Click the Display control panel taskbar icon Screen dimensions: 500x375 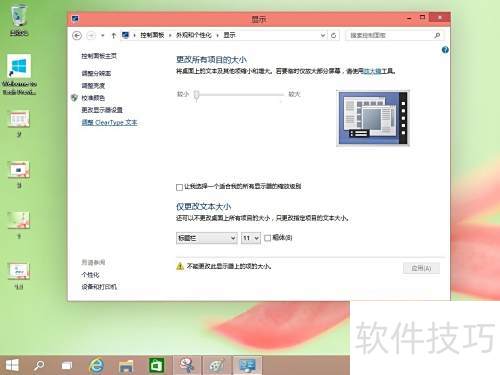point(247,365)
